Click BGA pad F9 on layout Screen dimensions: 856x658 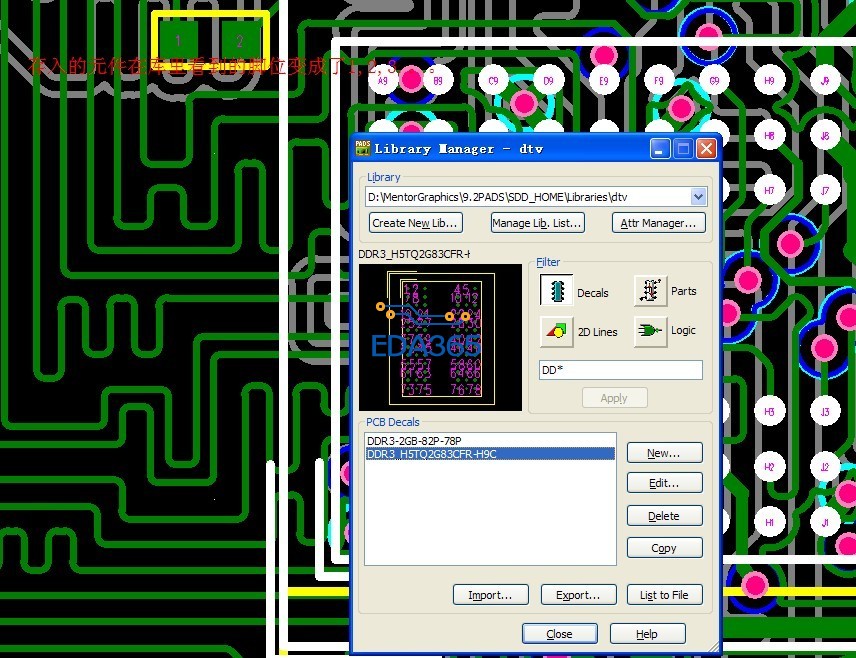point(659,81)
